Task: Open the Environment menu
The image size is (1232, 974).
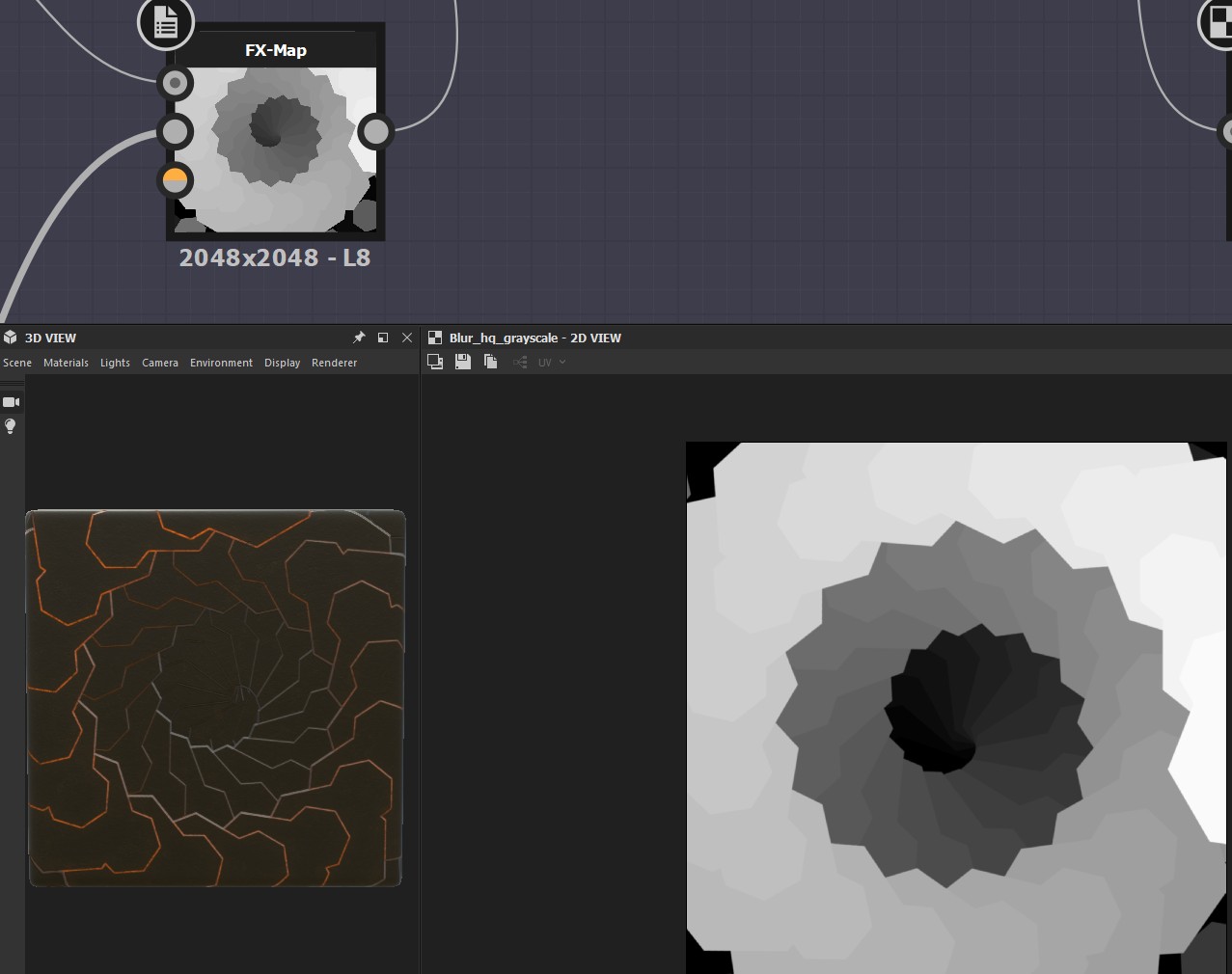Action: tap(221, 363)
